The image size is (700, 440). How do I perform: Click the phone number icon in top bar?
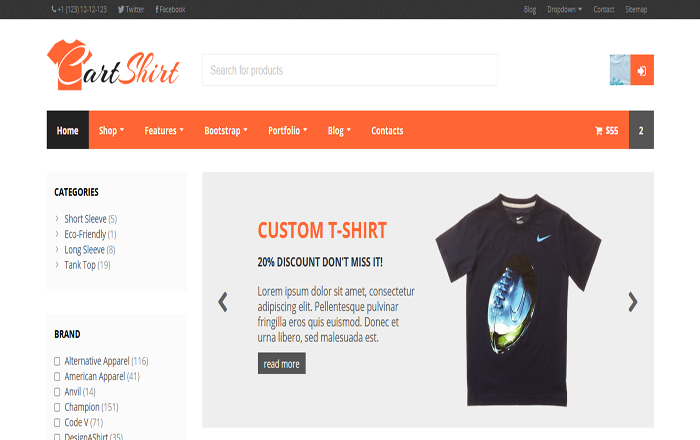(54, 9)
